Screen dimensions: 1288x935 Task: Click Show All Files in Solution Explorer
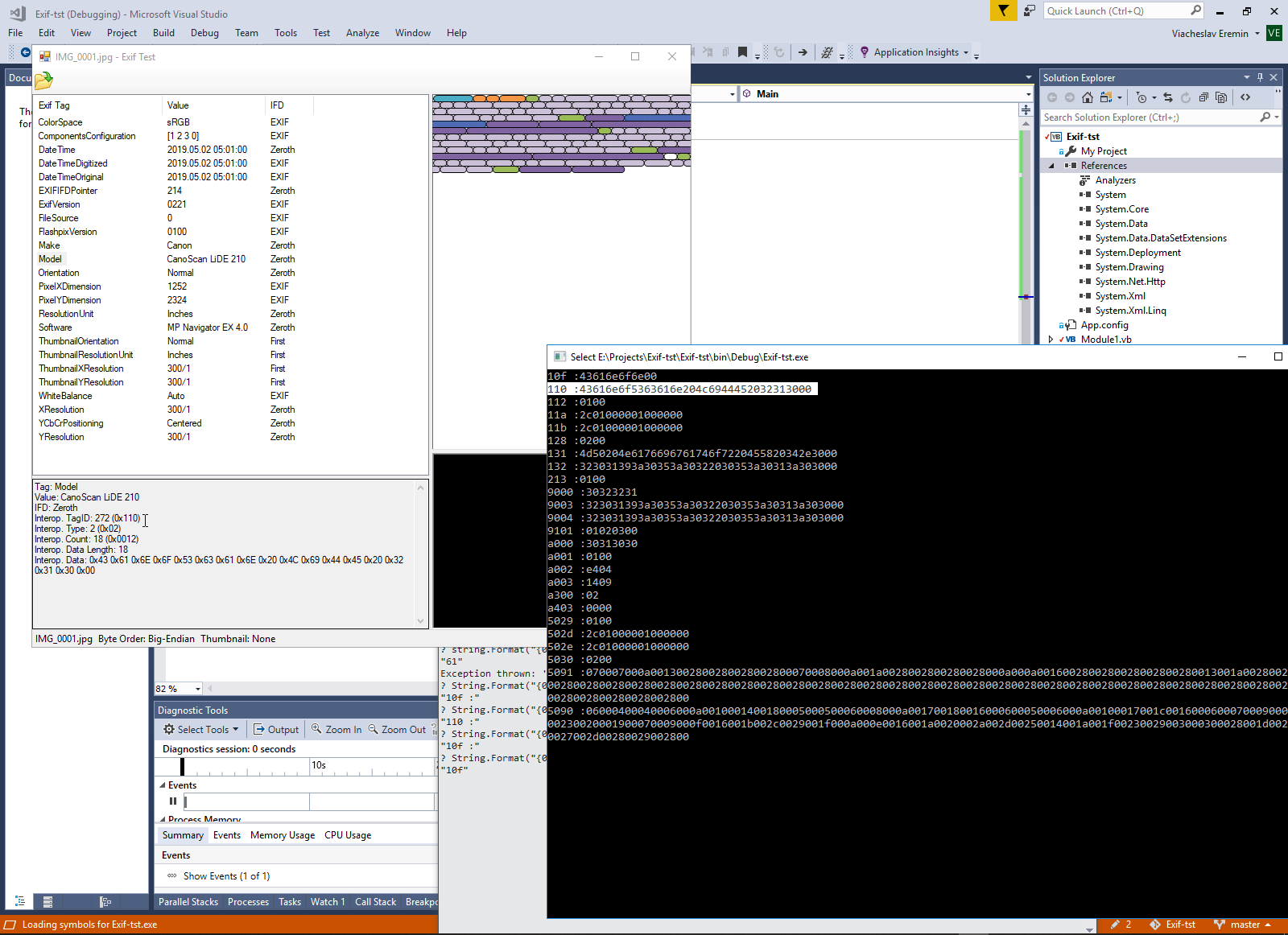tap(1221, 97)
